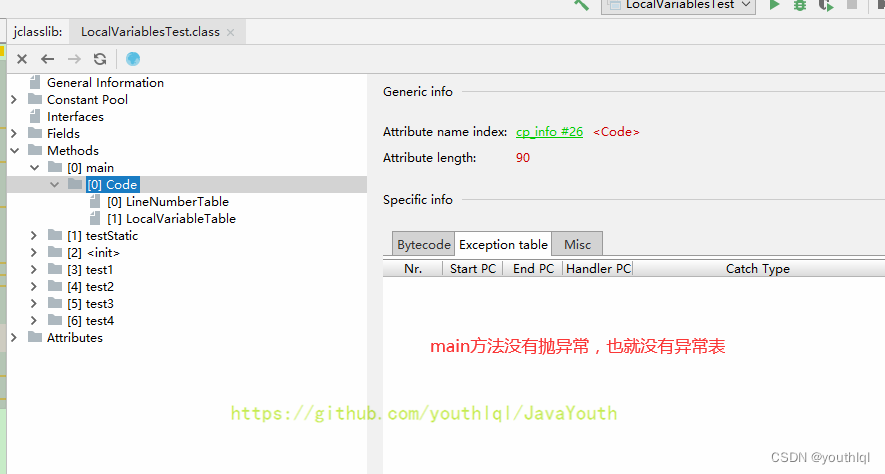Select [4] test2 tree item
The height and width of the screenshot is (474, 885).
click(90, 287)
